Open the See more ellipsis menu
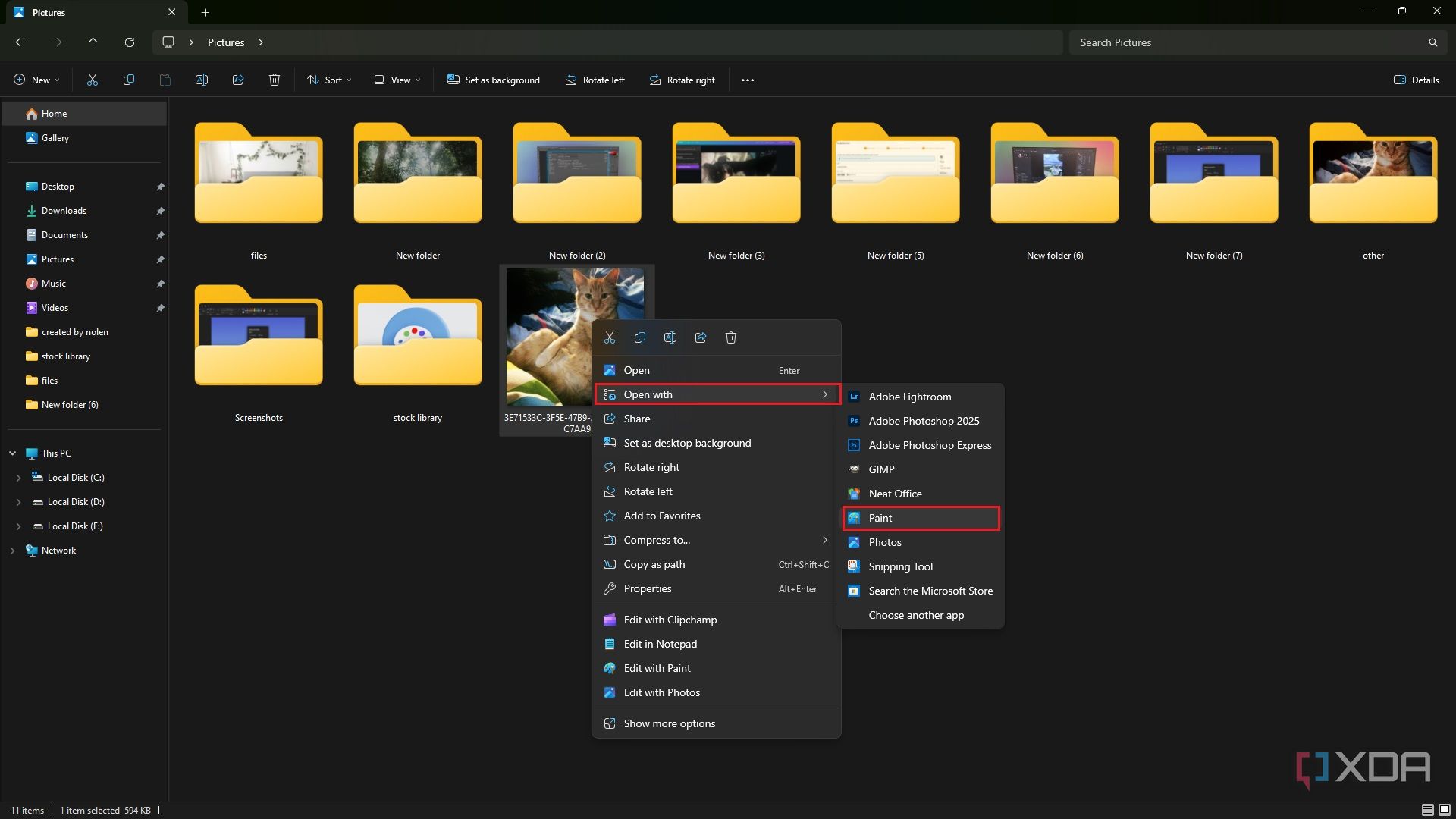This screenshot has height=819, width=1456. click(748, 80)
